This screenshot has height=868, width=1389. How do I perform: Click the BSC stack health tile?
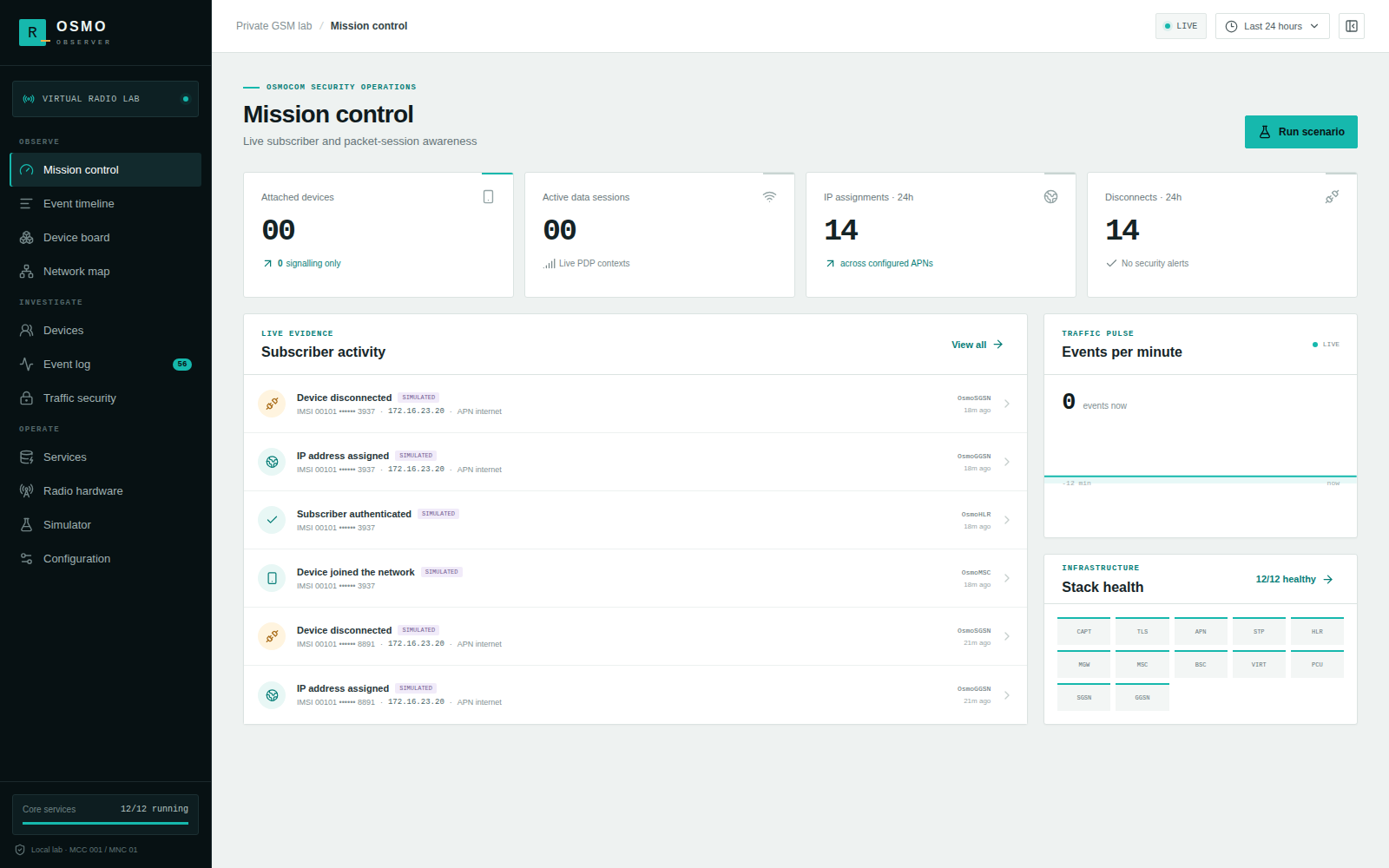pos(1201,664)
